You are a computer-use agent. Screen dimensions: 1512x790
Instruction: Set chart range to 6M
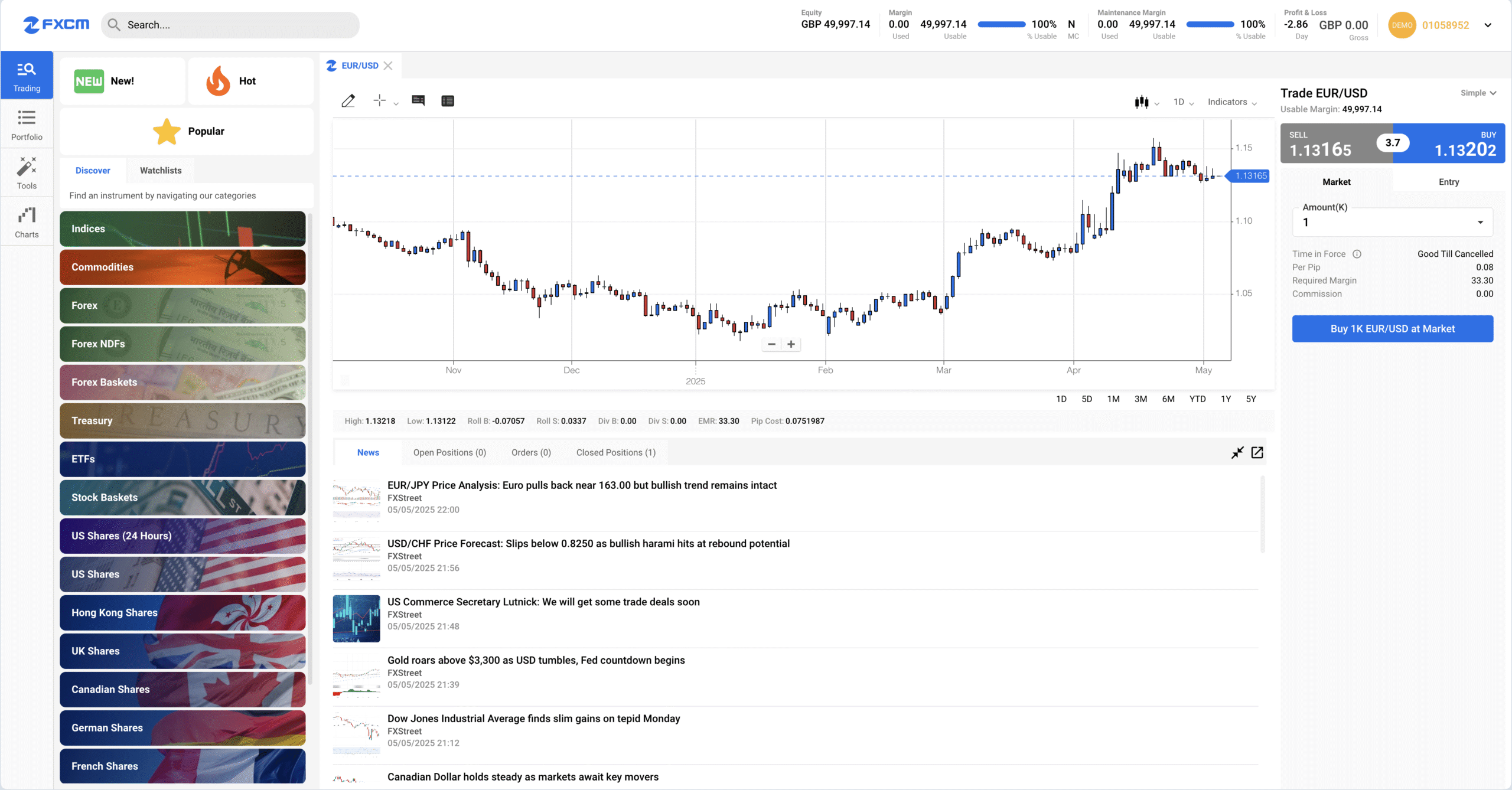pyautogui.click(x=1168, y=399)
